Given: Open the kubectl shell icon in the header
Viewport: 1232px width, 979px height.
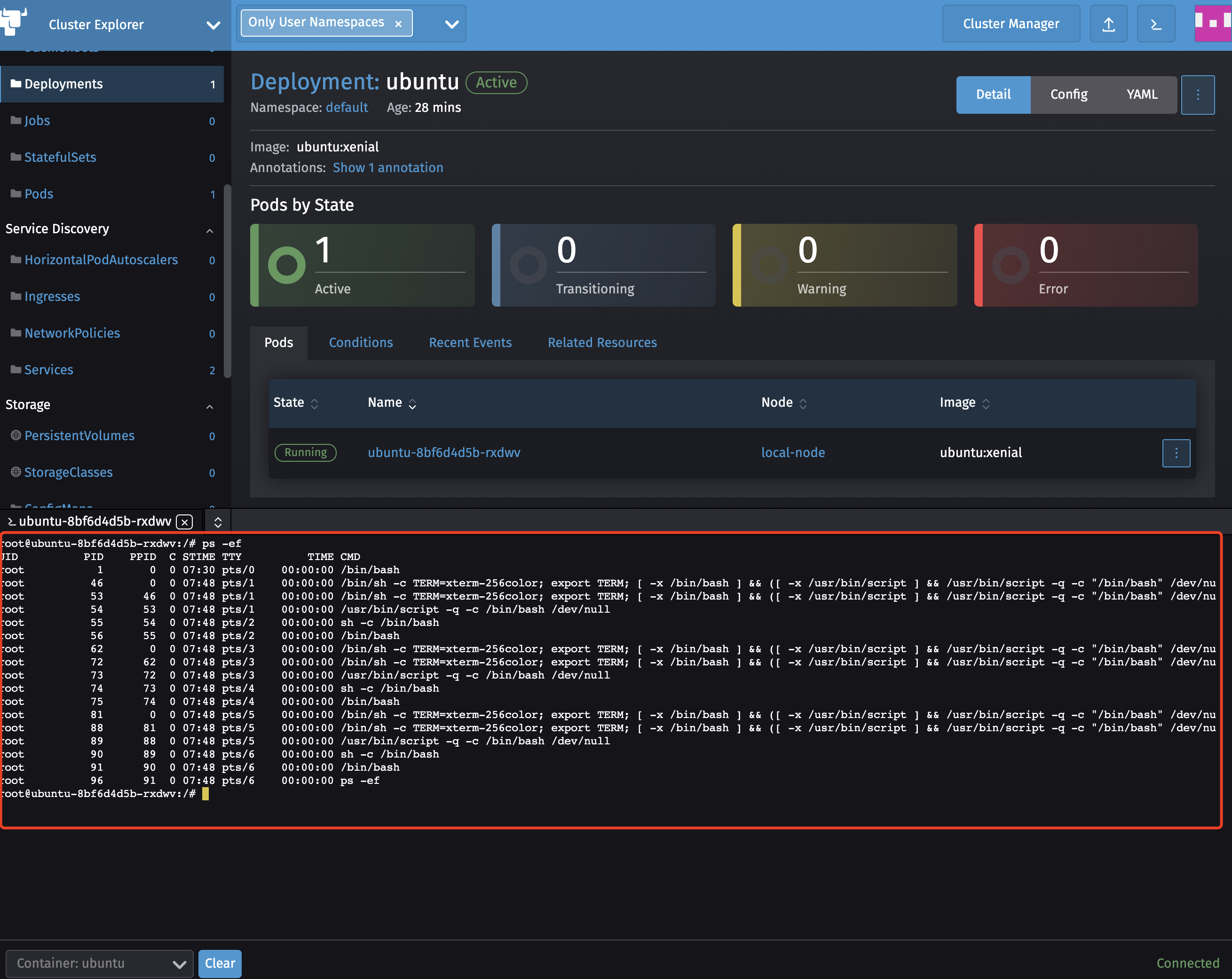Looking at the screenshot, I should 1155,24.
